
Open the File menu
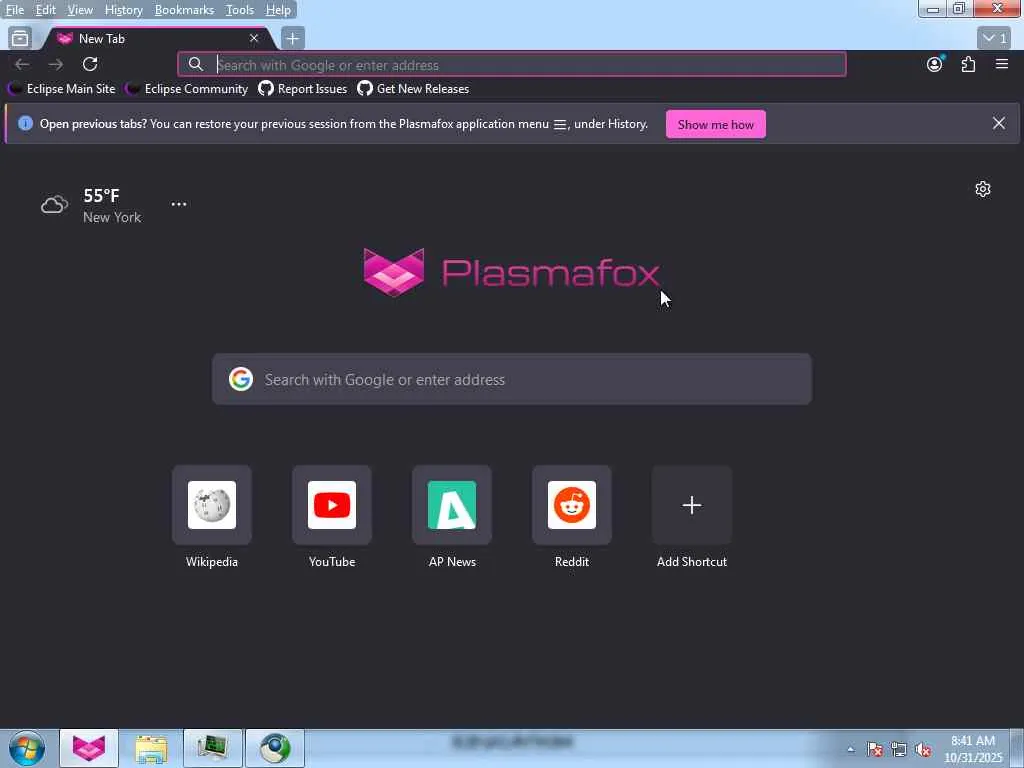tap(14, 10)
